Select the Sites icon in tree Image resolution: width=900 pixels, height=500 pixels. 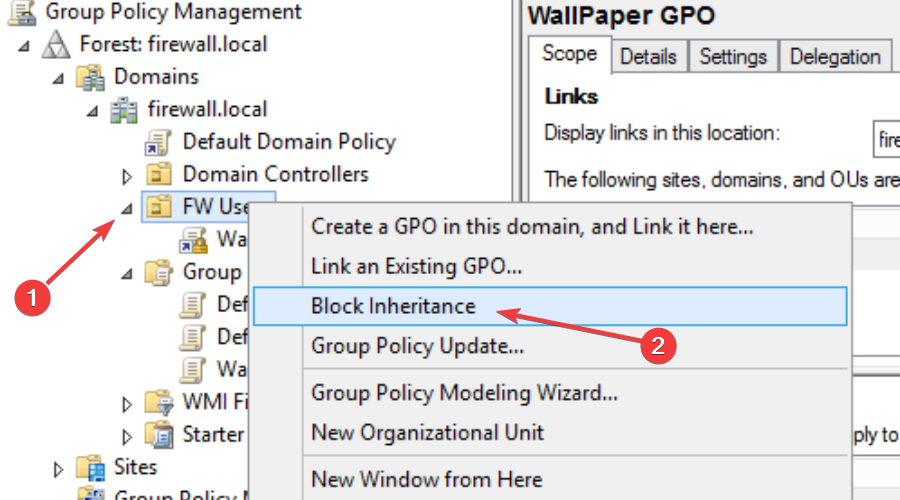click(95, 466)
